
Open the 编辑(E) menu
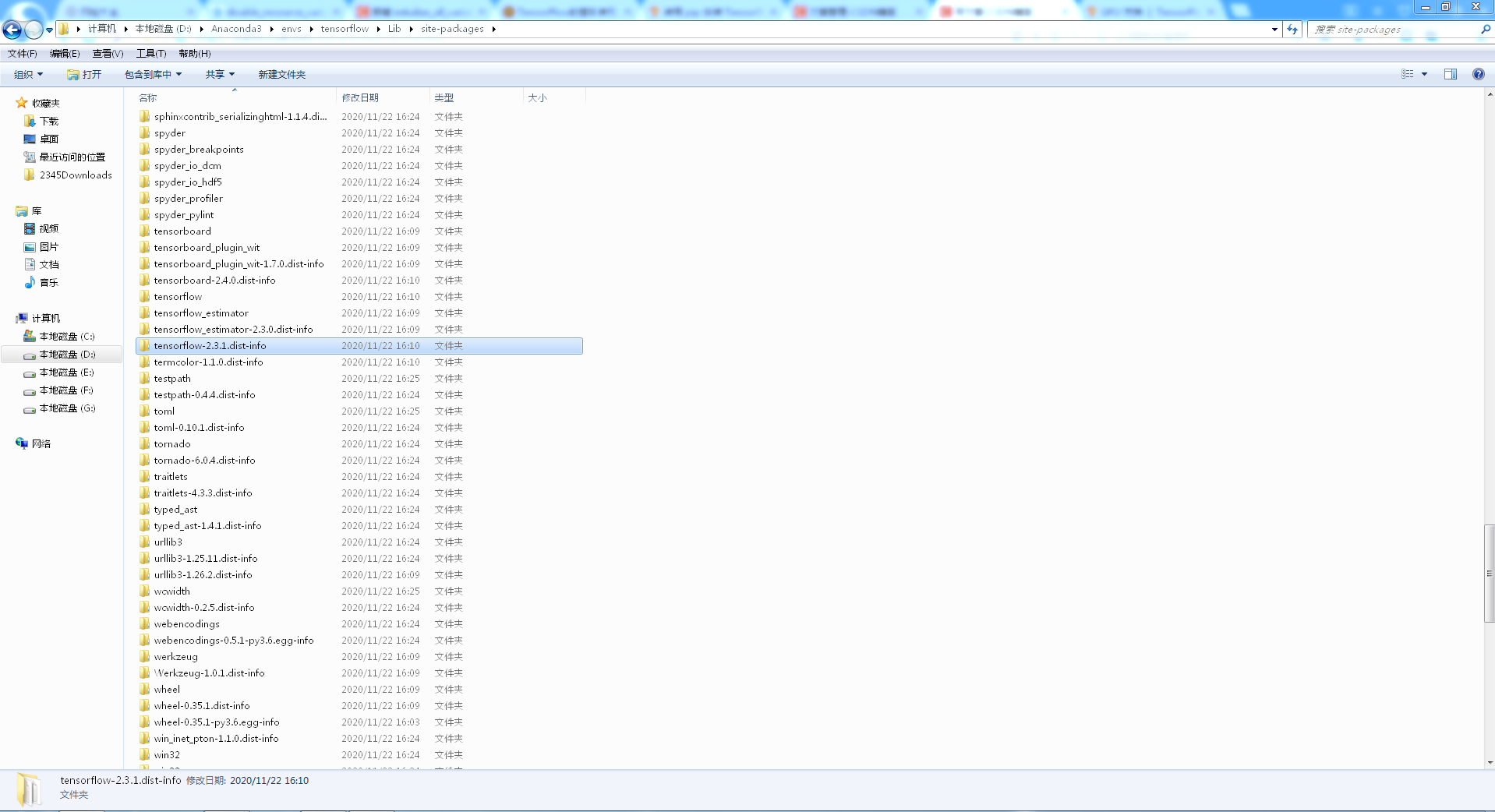click(x=65, y=54)
